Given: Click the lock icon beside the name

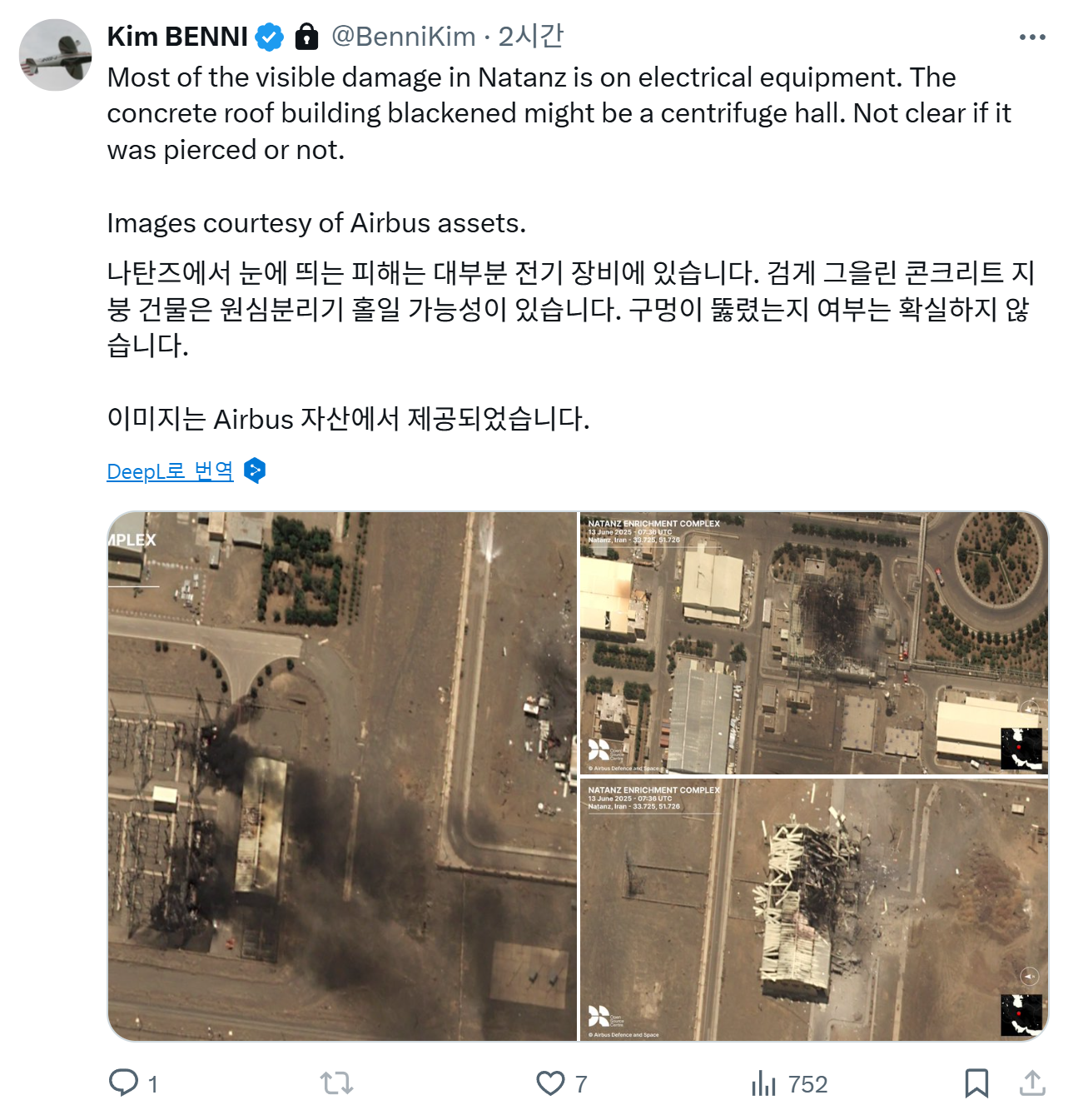Looking at the screenshot, I should (x=306, y=37).
